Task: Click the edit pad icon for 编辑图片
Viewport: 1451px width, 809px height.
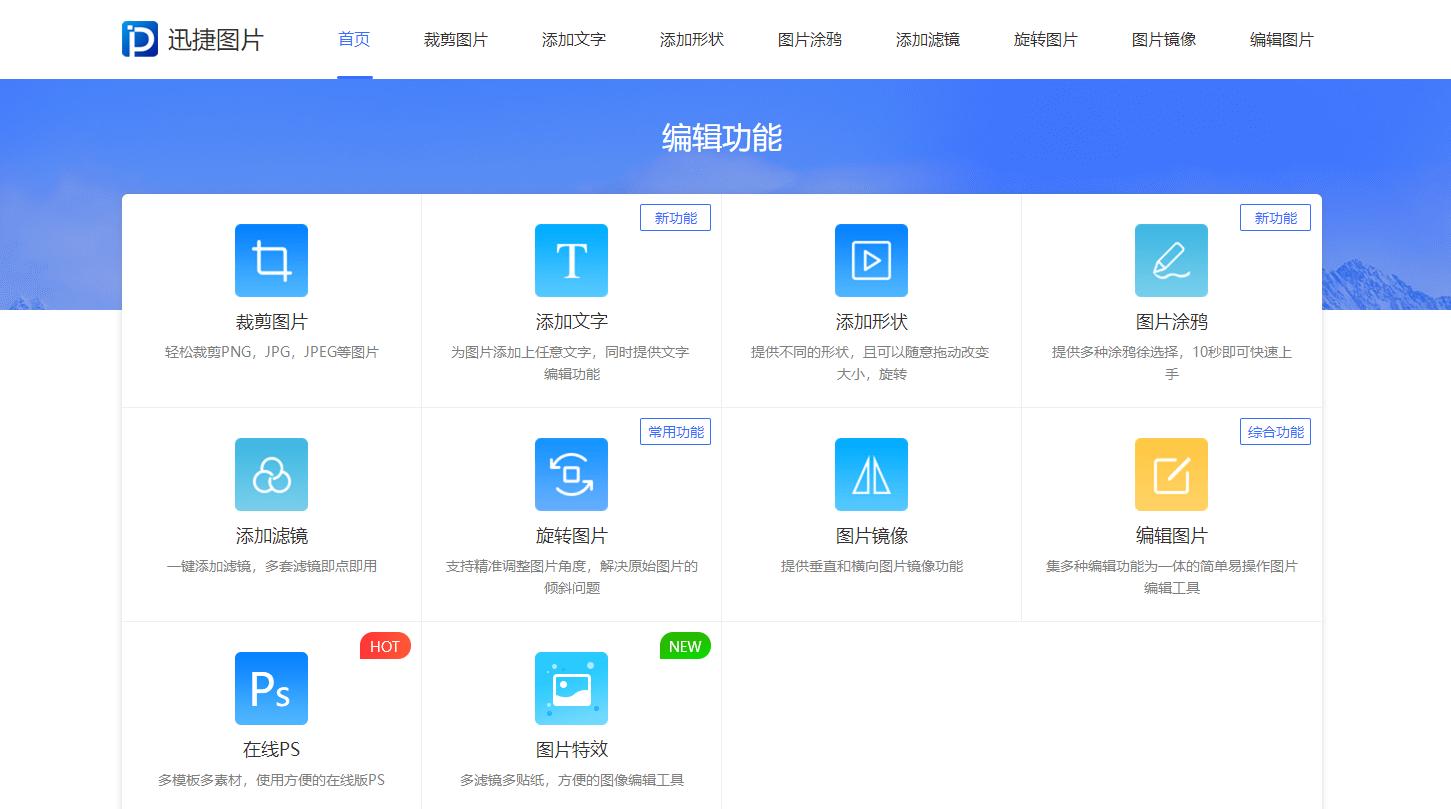Action: pyautogui.click(x=1171, y=474)
